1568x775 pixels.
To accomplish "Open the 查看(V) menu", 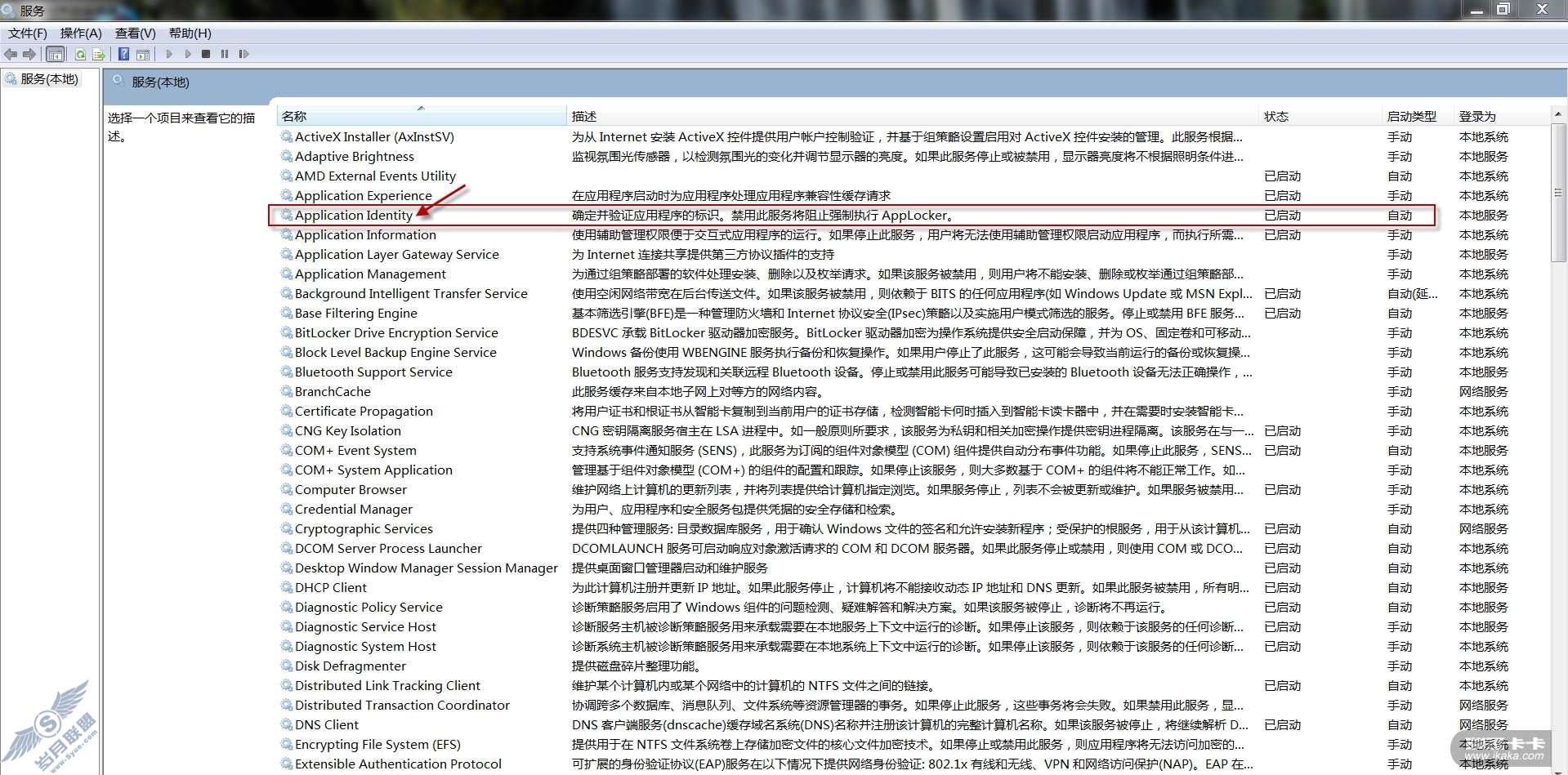I will coord(135,33).
